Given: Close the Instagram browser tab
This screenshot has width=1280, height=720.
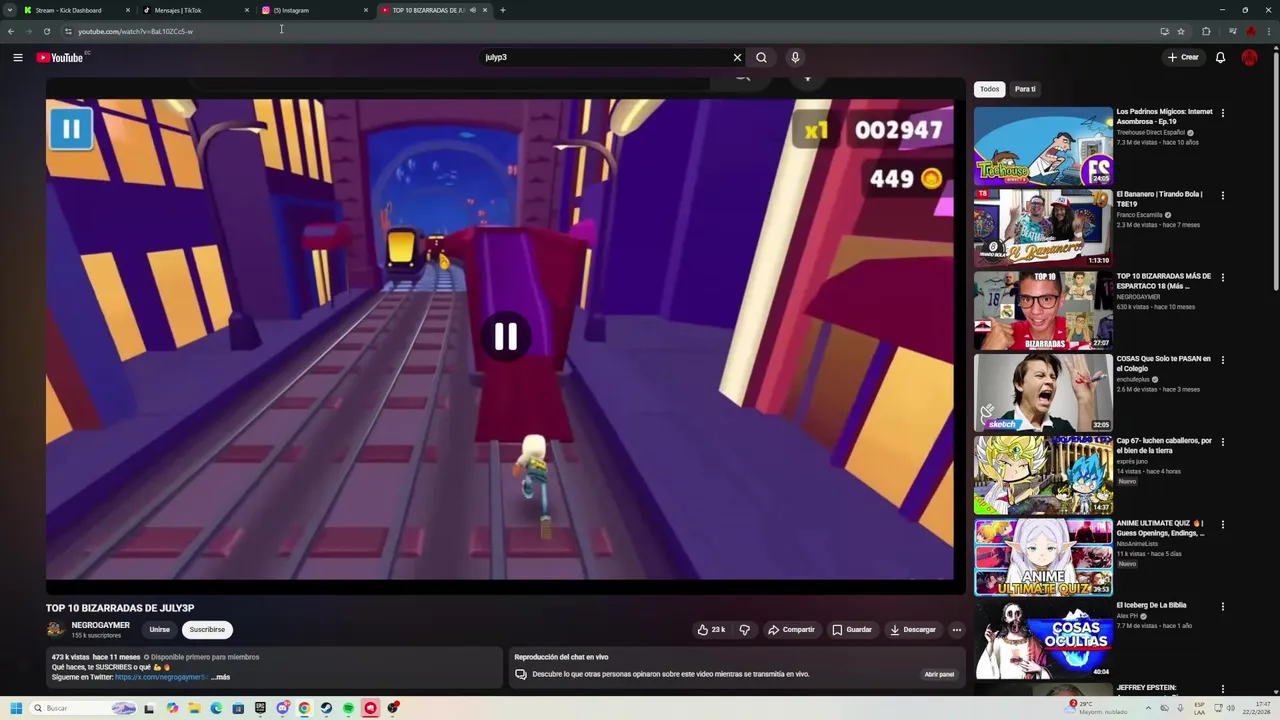Looking at the screenshot, I should point(365,10).
